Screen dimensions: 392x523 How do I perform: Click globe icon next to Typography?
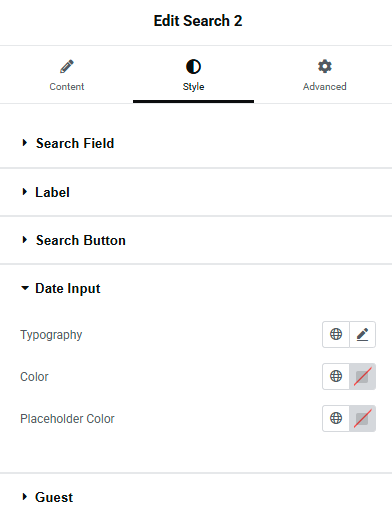(336, 334)
